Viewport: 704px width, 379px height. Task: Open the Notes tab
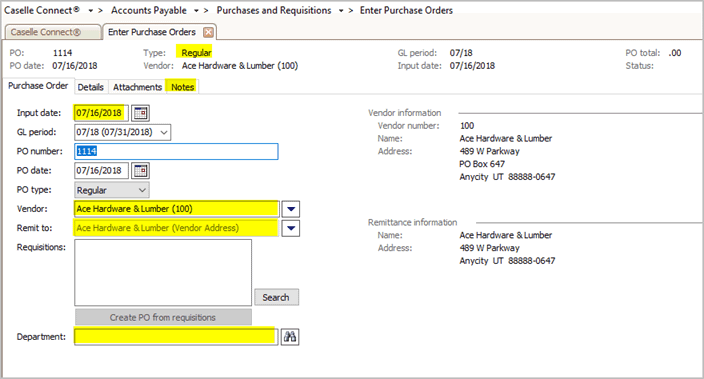(182, 87)
